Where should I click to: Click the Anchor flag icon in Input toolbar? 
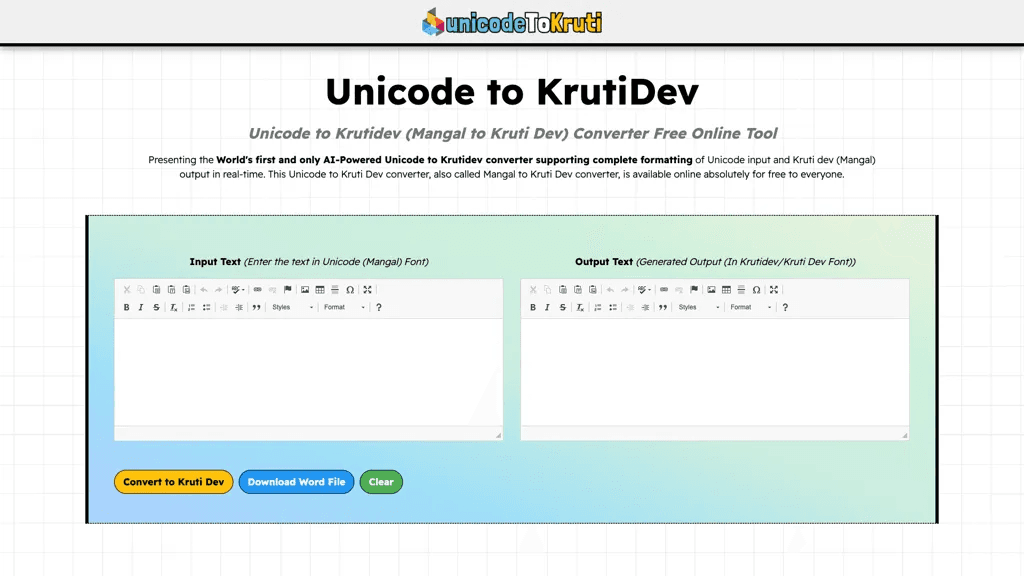(x=287, y=289)
